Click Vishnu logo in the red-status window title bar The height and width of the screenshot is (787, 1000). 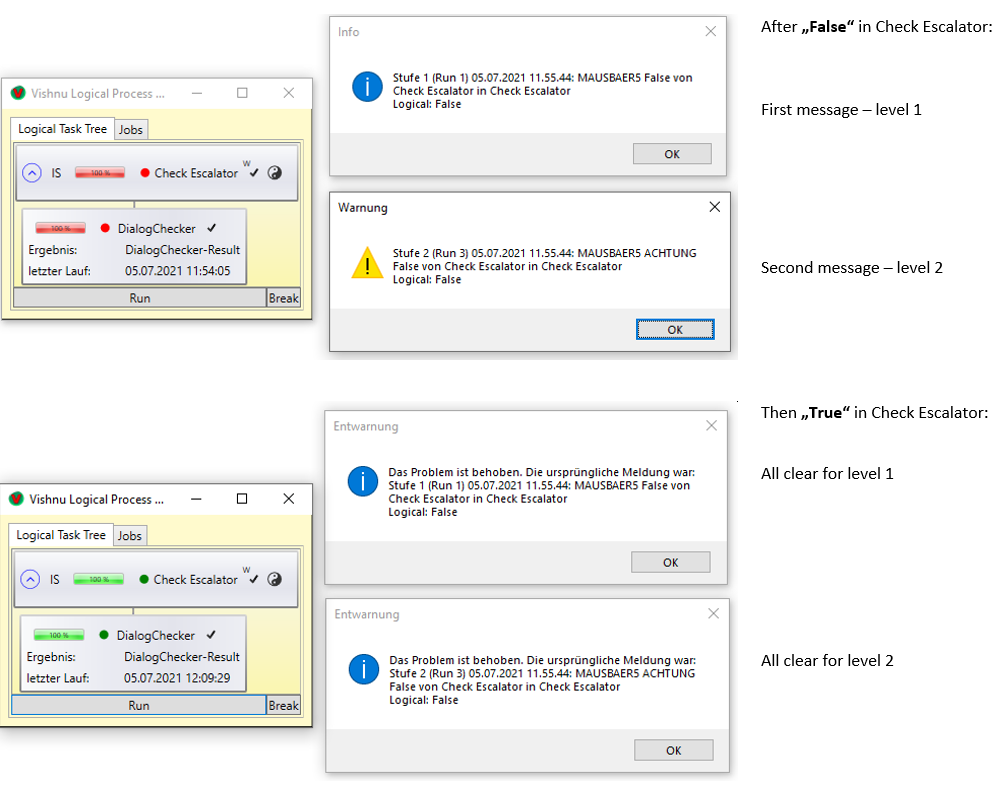17,93
